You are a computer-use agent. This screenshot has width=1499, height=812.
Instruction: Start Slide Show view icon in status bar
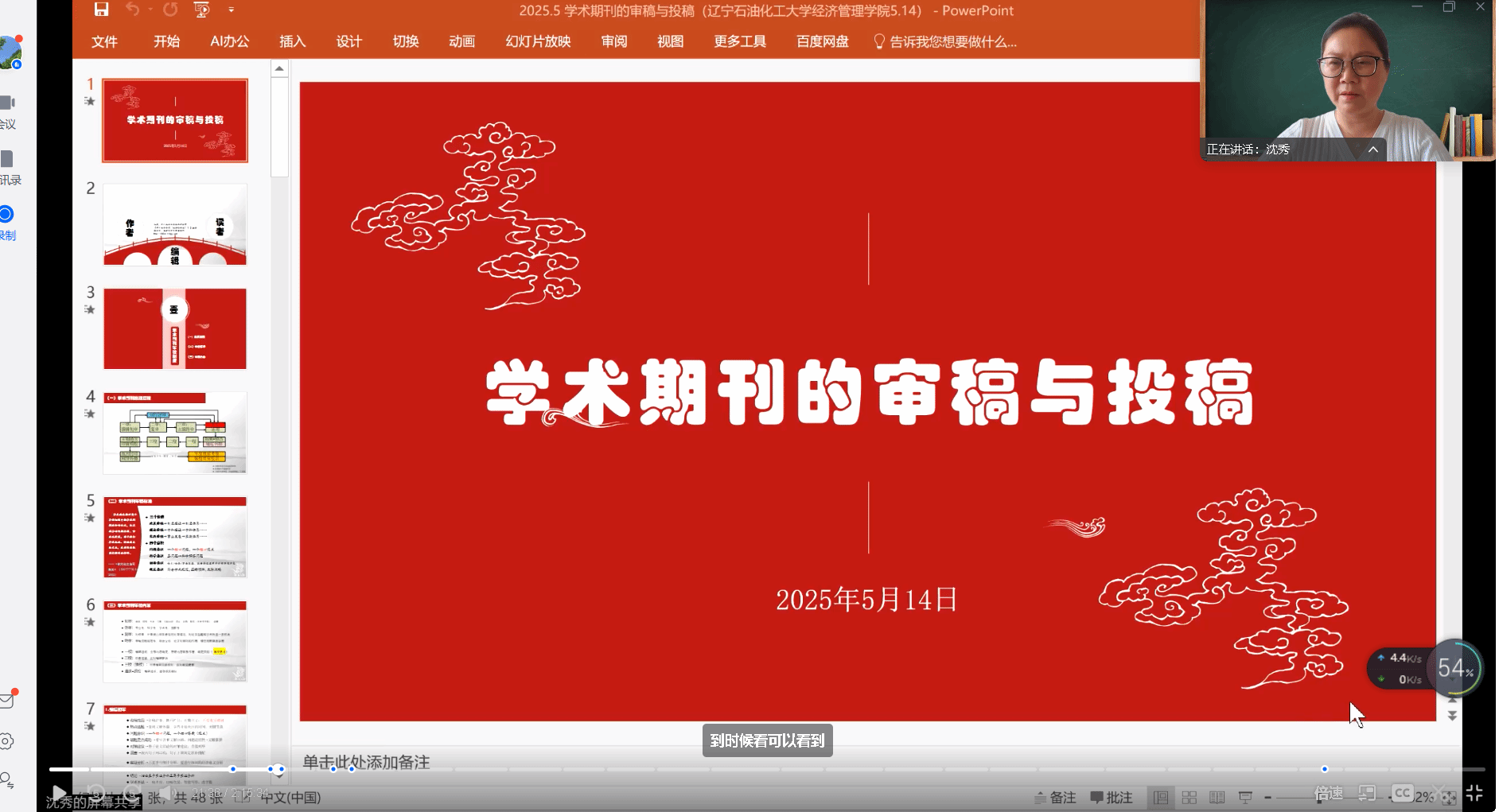[1246, 797]
